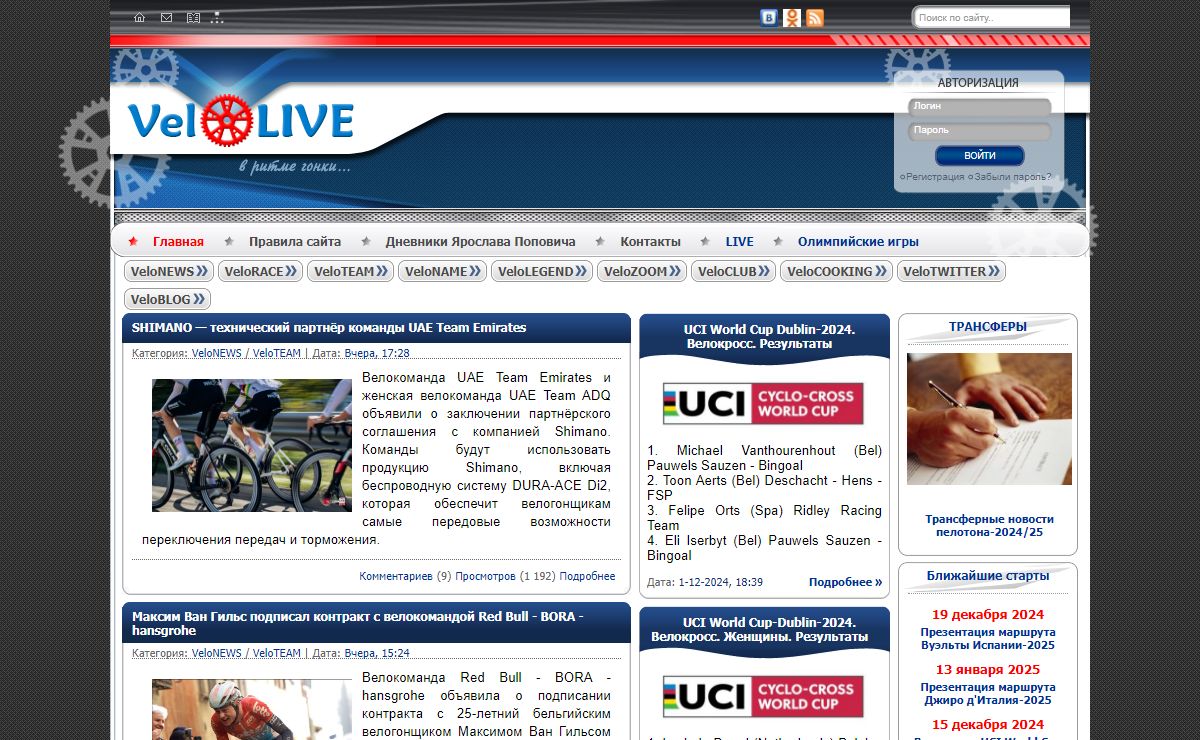Select the VeloTEAM category tab

350,271
